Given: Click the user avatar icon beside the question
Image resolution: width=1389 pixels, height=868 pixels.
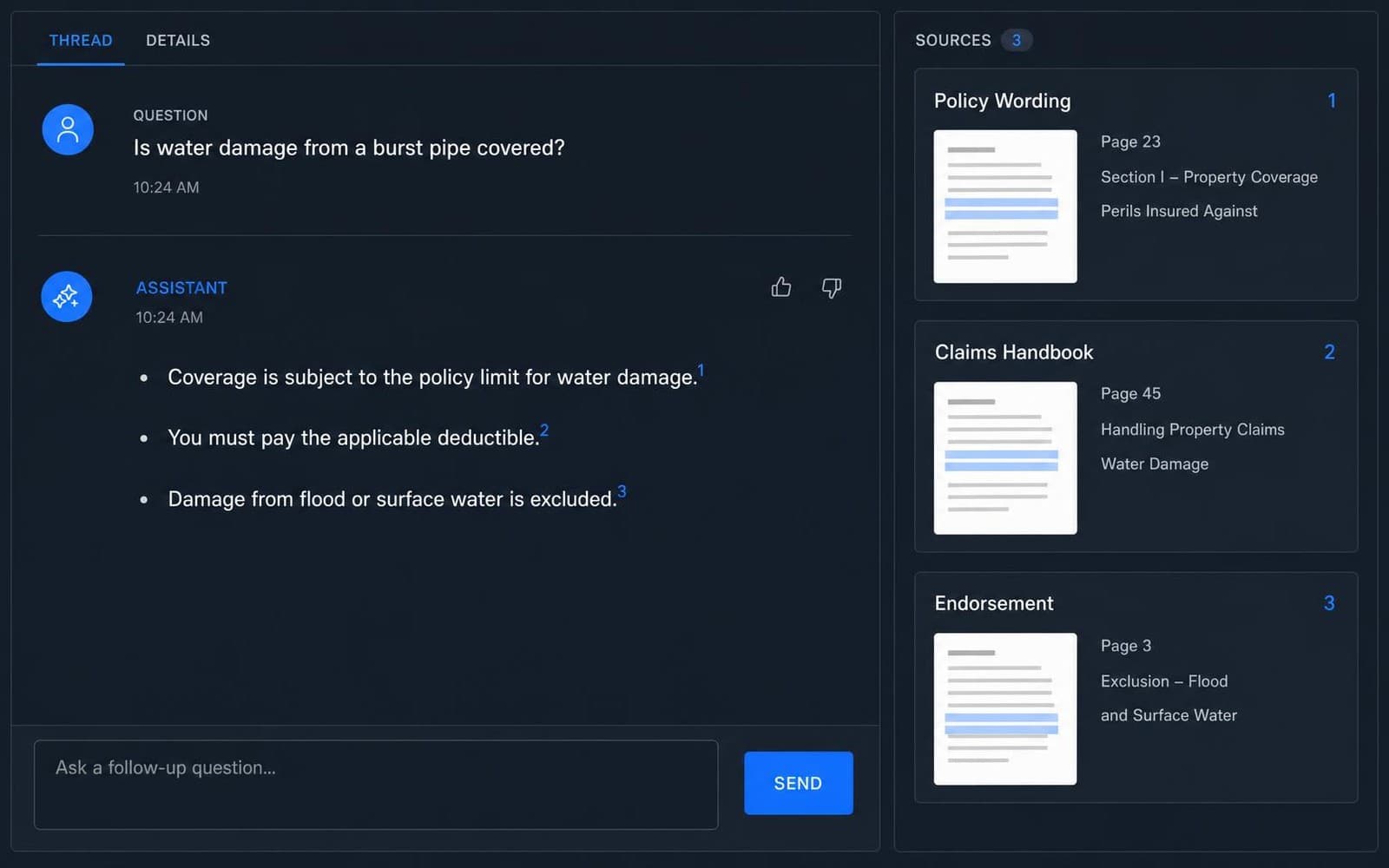Looking at the screenshot, I should point(68,129).
